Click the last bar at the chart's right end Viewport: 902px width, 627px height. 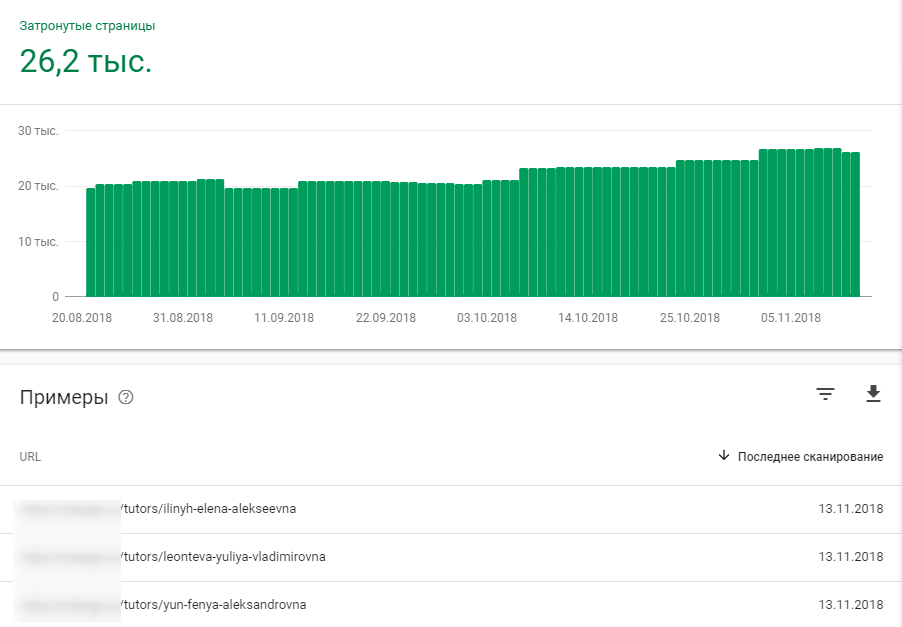855,224
